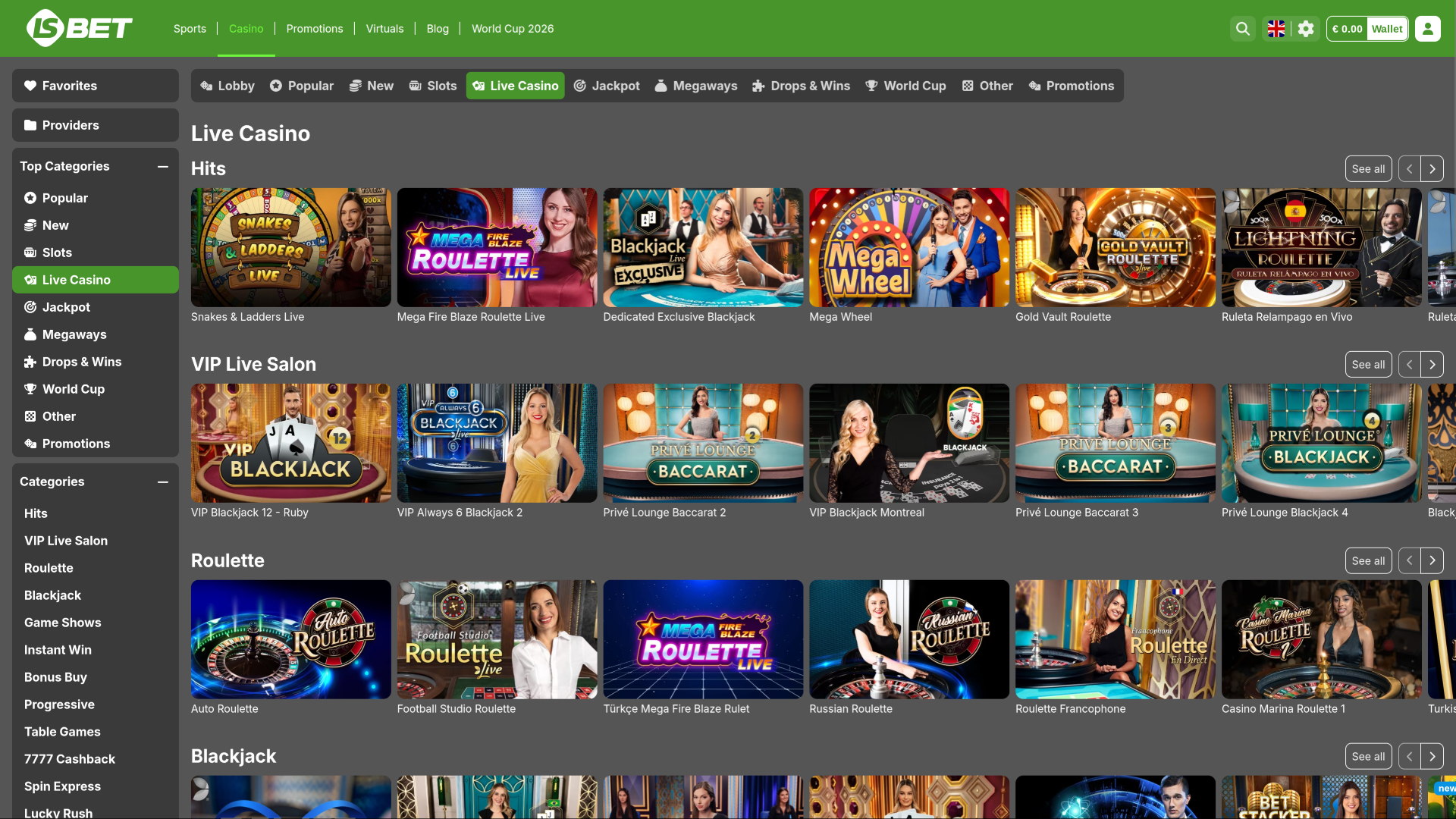Click See all for Hits

[1368, 169]
